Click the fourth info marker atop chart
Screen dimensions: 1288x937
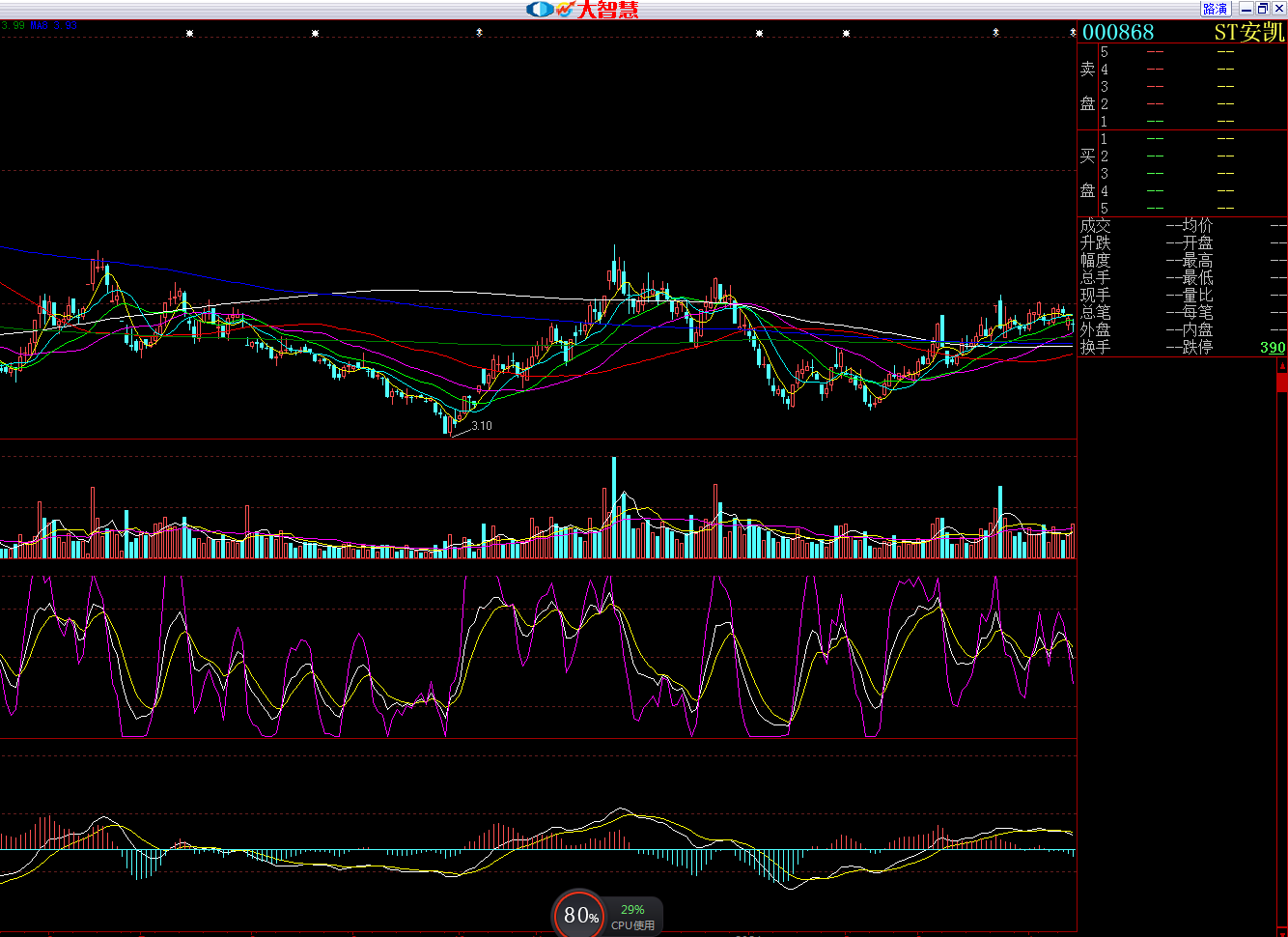point(759,33)
